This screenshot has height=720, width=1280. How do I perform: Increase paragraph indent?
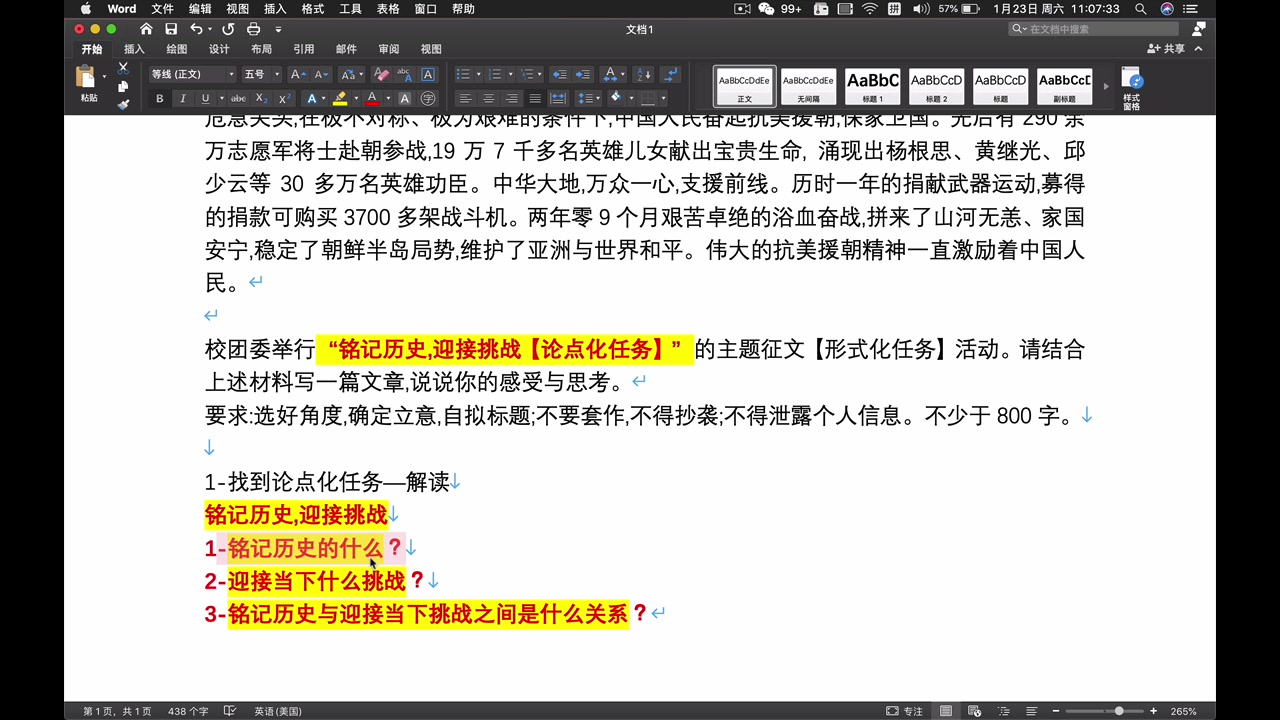(583, 74)
